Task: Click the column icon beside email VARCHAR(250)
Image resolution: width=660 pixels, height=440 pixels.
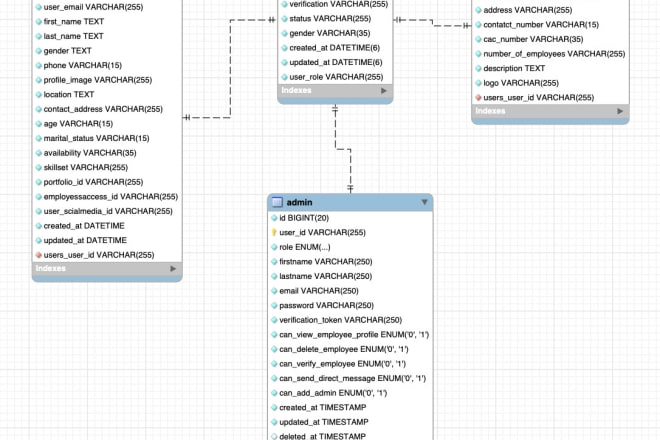Action: [274, 291]
